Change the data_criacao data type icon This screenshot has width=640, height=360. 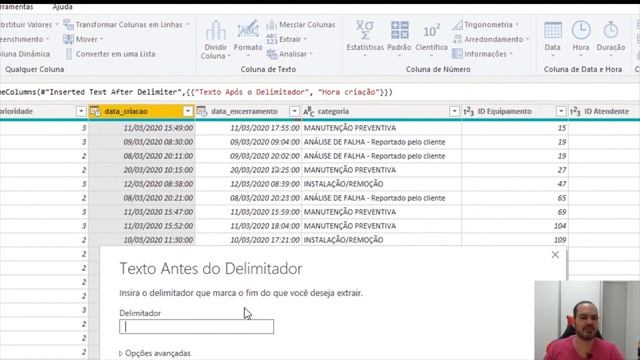coord(95,111)
